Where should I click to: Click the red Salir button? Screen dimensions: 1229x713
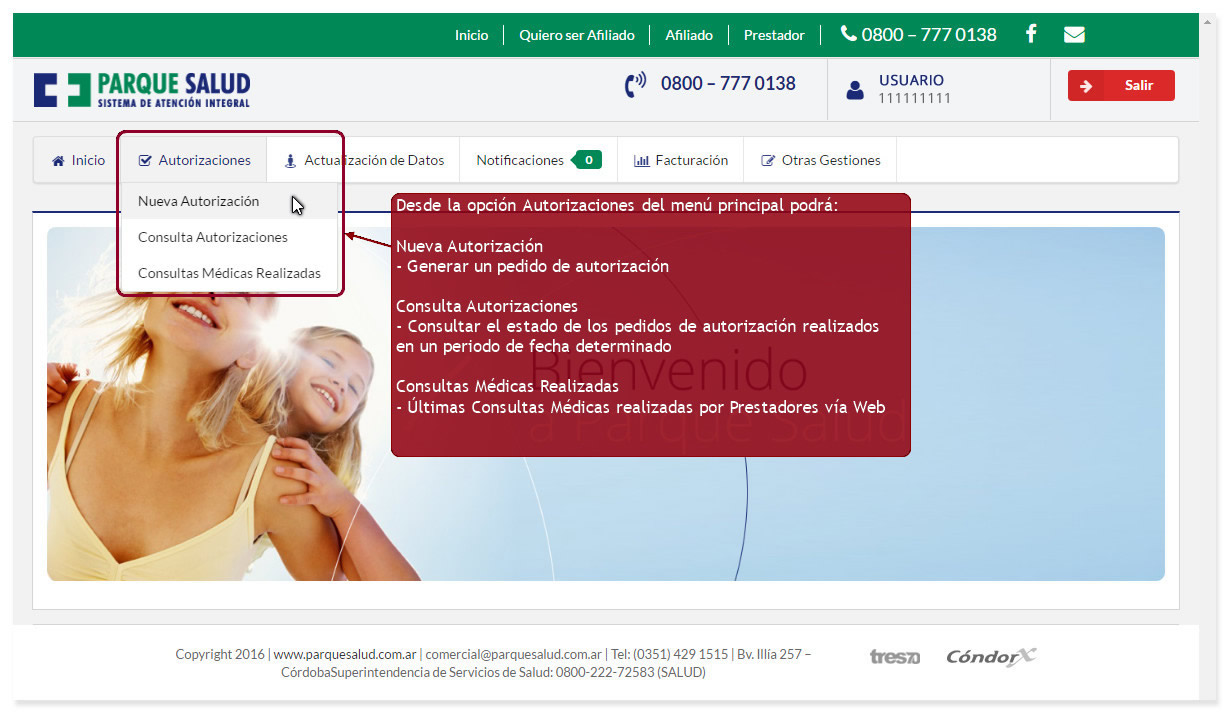(x=1121, y=85)
